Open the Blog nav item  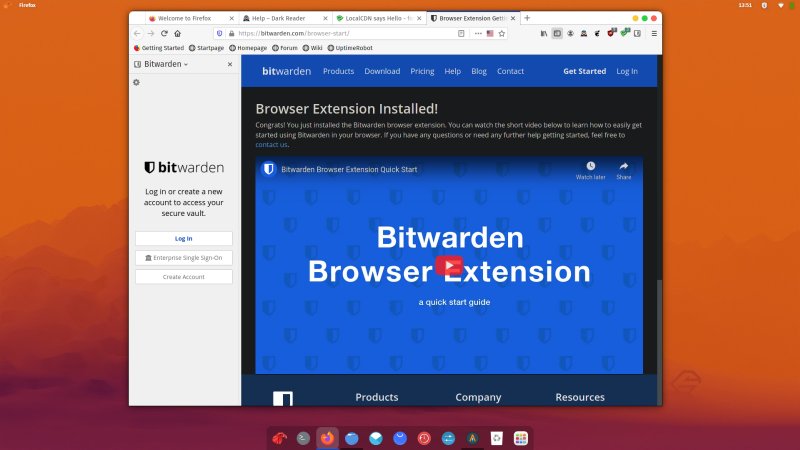479,71
